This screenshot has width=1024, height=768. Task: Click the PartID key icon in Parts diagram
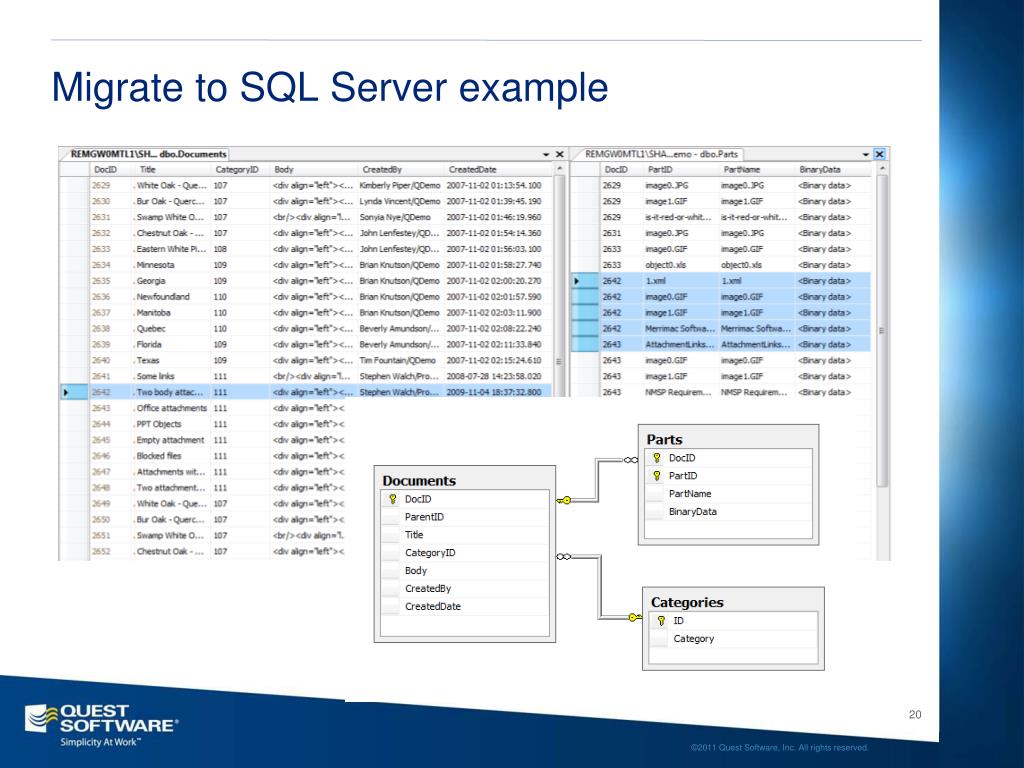pyautogui.click(x=657, y=476)
